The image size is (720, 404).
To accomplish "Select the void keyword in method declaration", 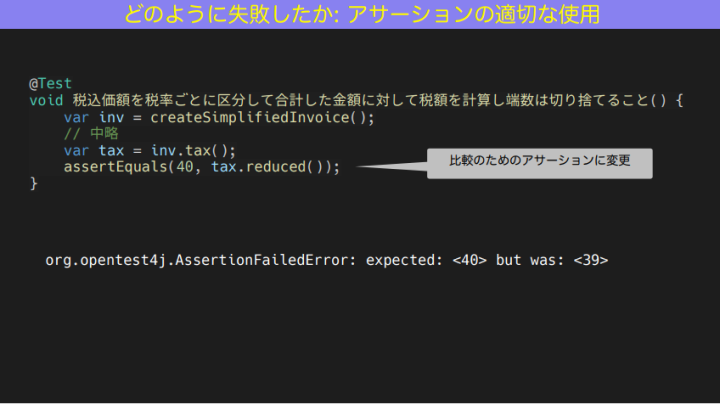I will (x=46, y=100).
